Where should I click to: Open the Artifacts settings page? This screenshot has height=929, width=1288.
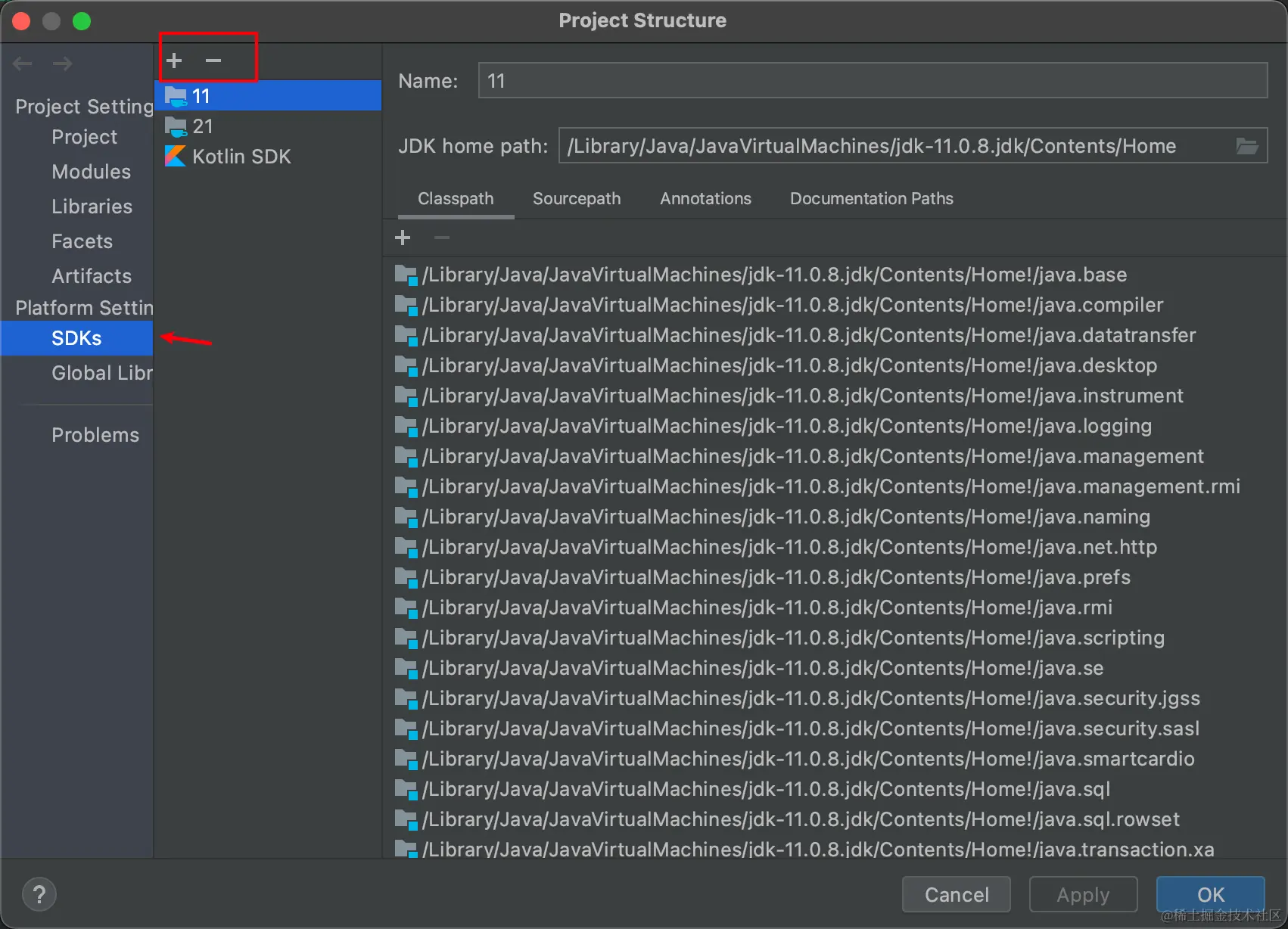coord(92,276)
